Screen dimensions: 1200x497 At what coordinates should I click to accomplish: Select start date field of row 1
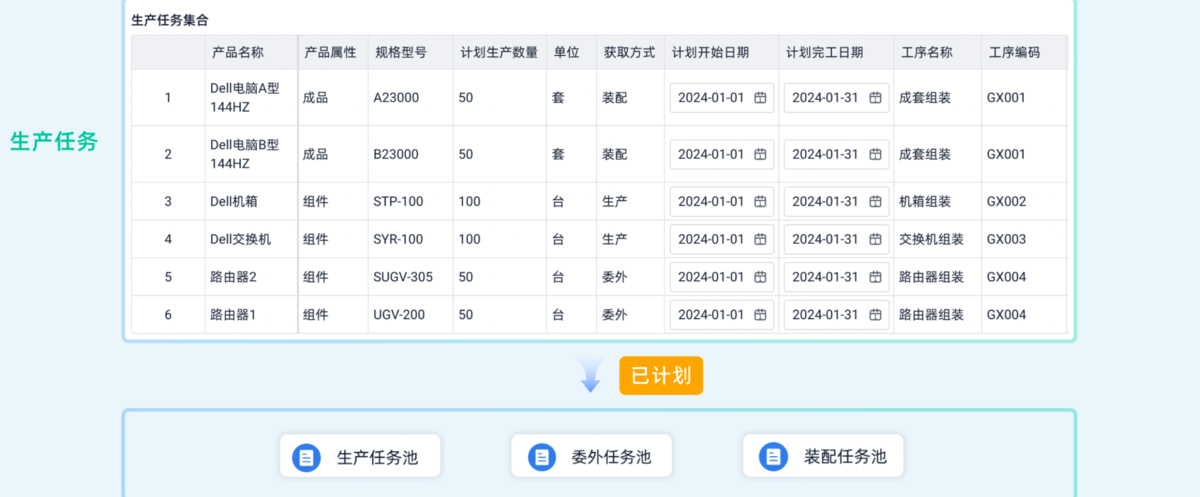tap(722, 98)
